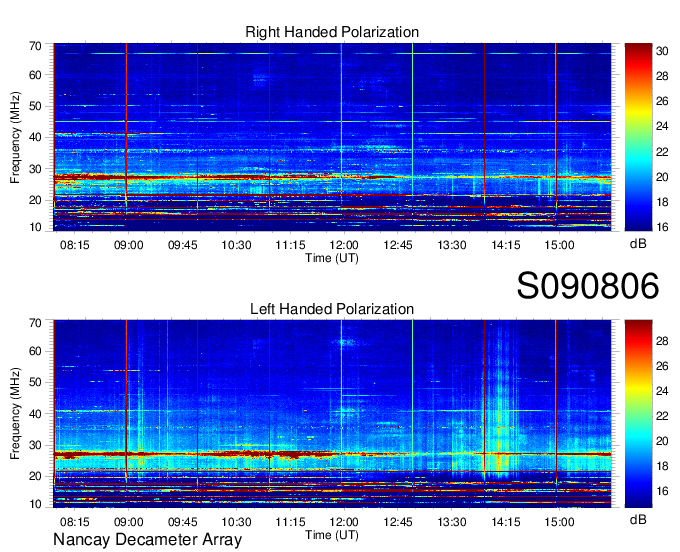Click the 12:00 time tick on Left Handed plot

(344, 522)
